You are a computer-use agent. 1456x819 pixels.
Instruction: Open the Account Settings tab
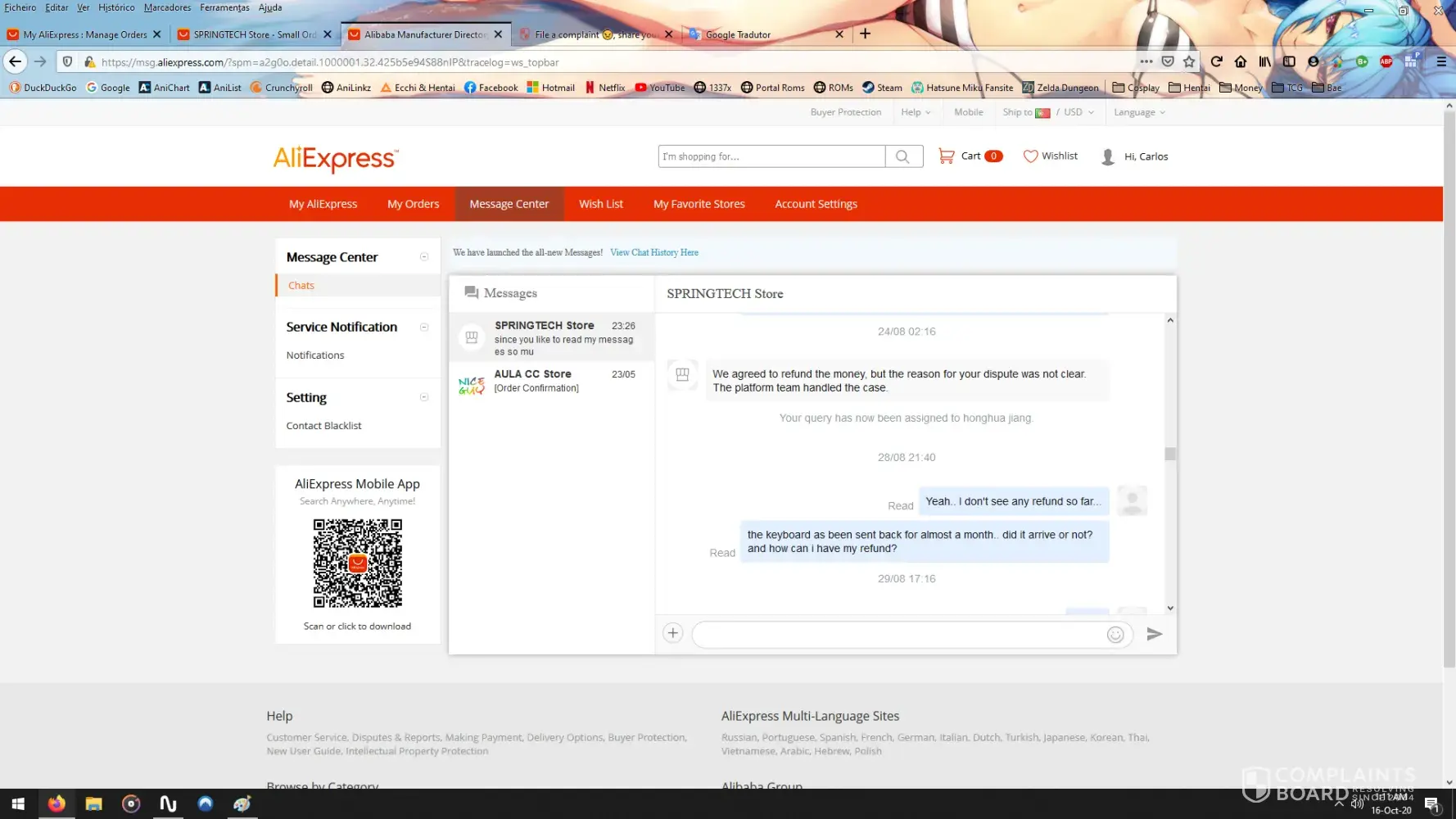tap(816, 204)
